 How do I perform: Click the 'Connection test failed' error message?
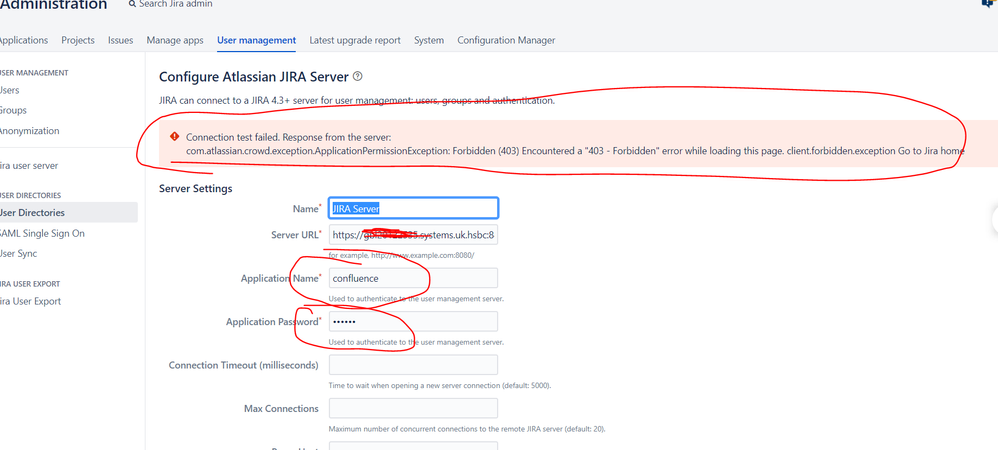pyautogui.click(x=575, y=144)
